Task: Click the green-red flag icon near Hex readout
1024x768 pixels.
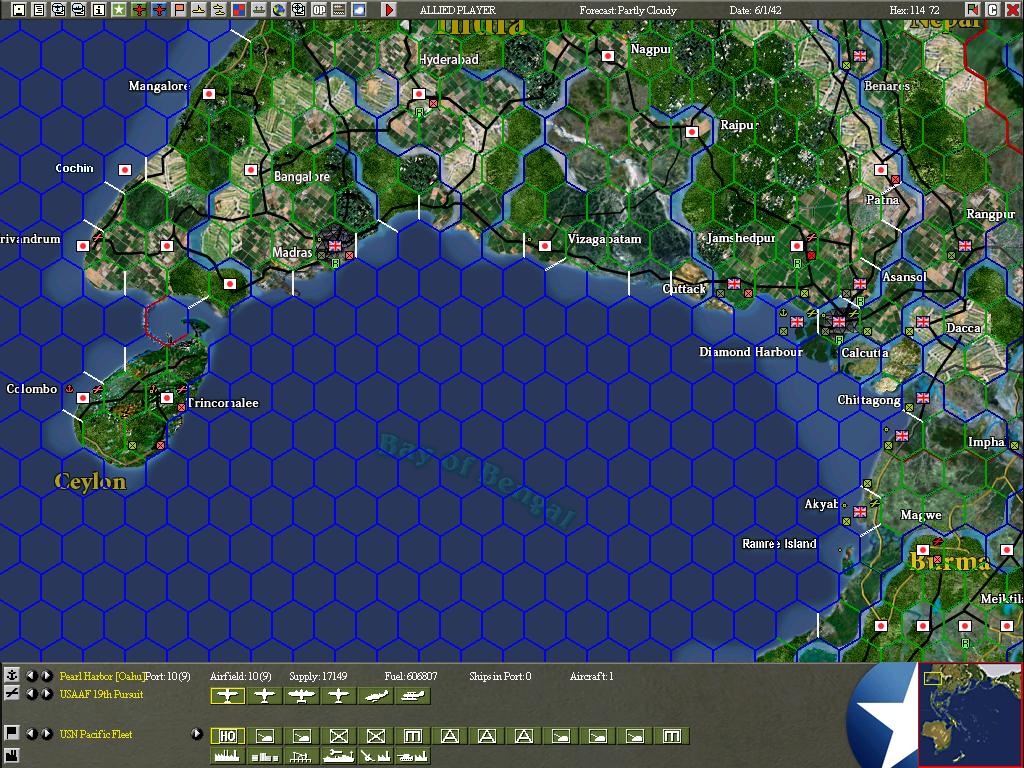Action: coord(973,9)
